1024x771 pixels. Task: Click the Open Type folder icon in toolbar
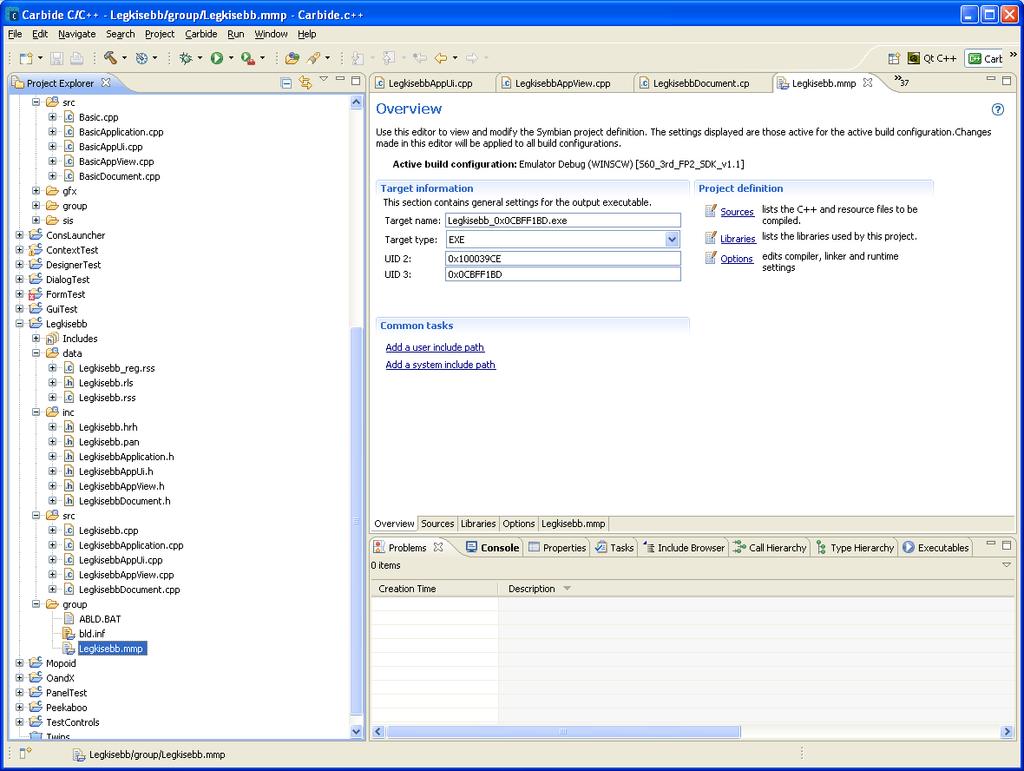pos(292,58)
